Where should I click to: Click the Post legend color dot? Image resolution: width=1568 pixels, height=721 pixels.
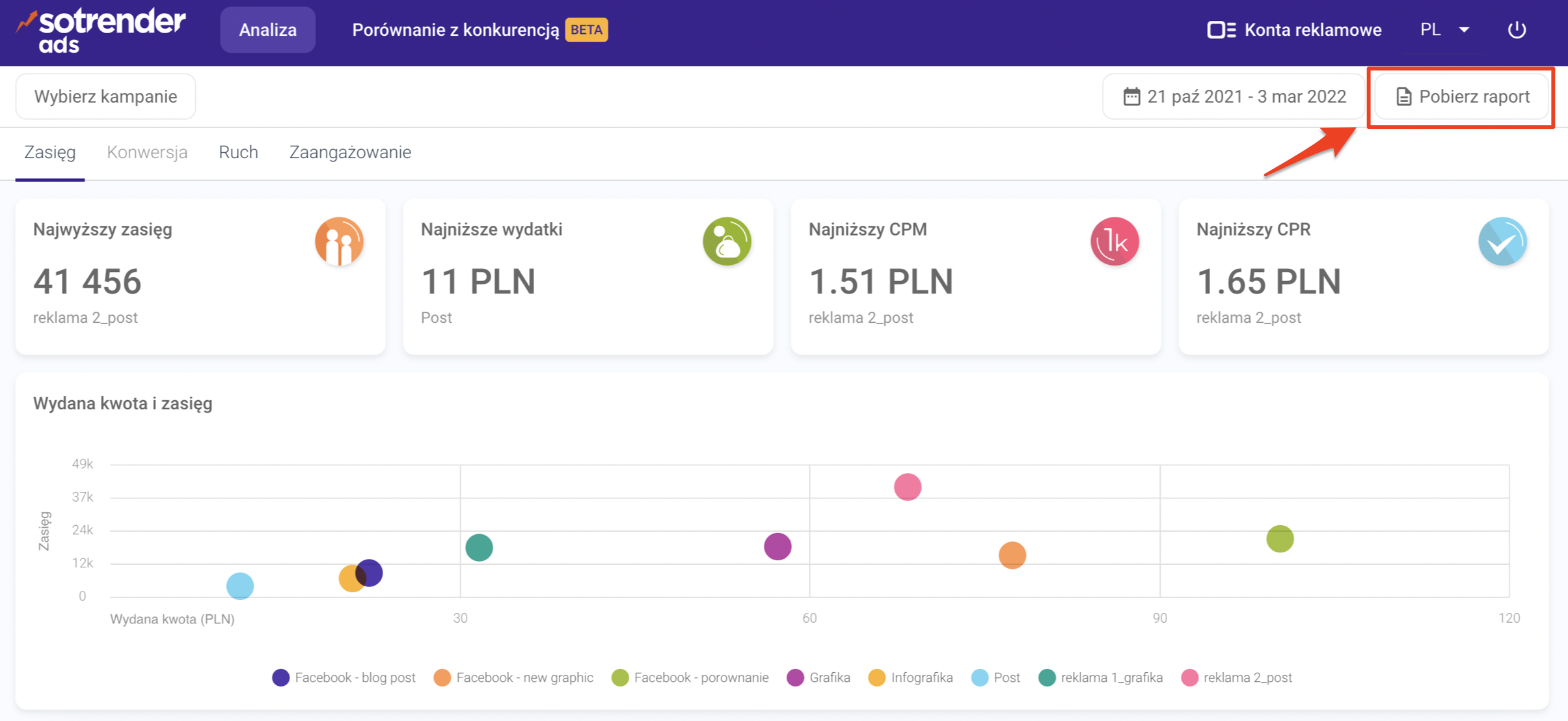(x=979, y=677)
